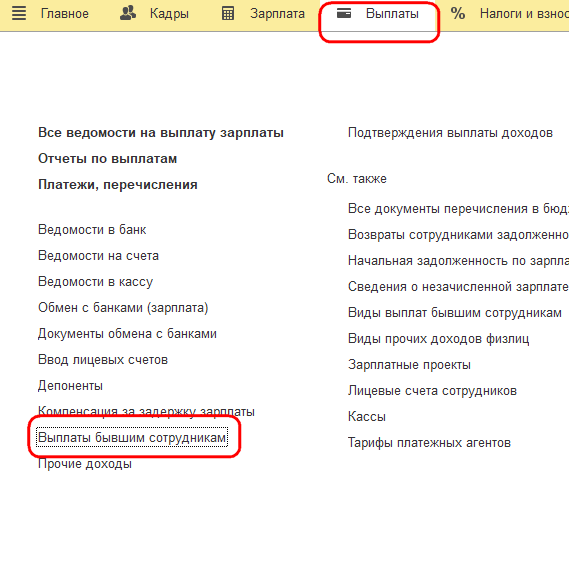Open Возвраты сотрудниками задолженности

point(458,235)
